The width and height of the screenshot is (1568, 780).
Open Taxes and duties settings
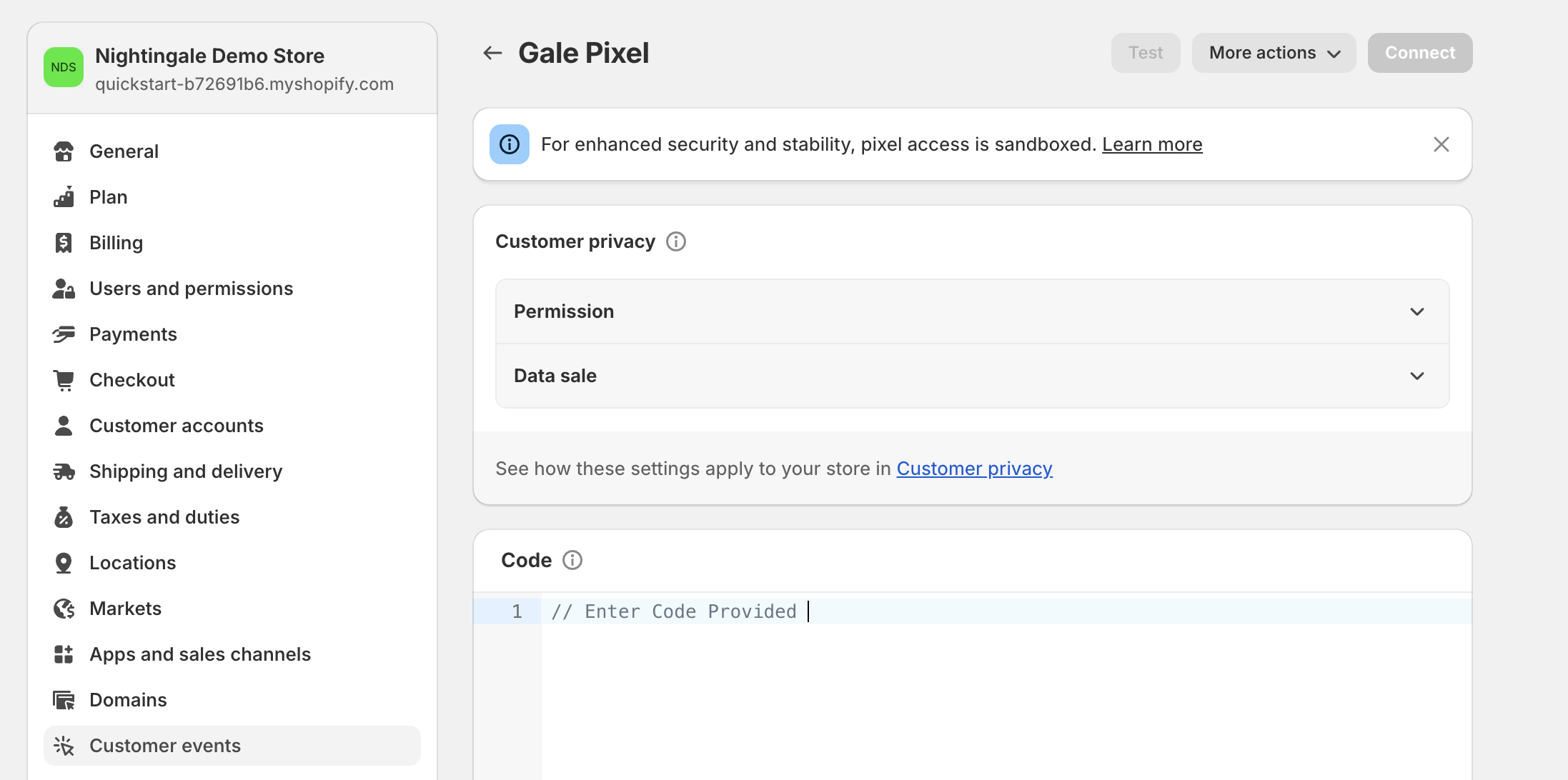point(164,517)
